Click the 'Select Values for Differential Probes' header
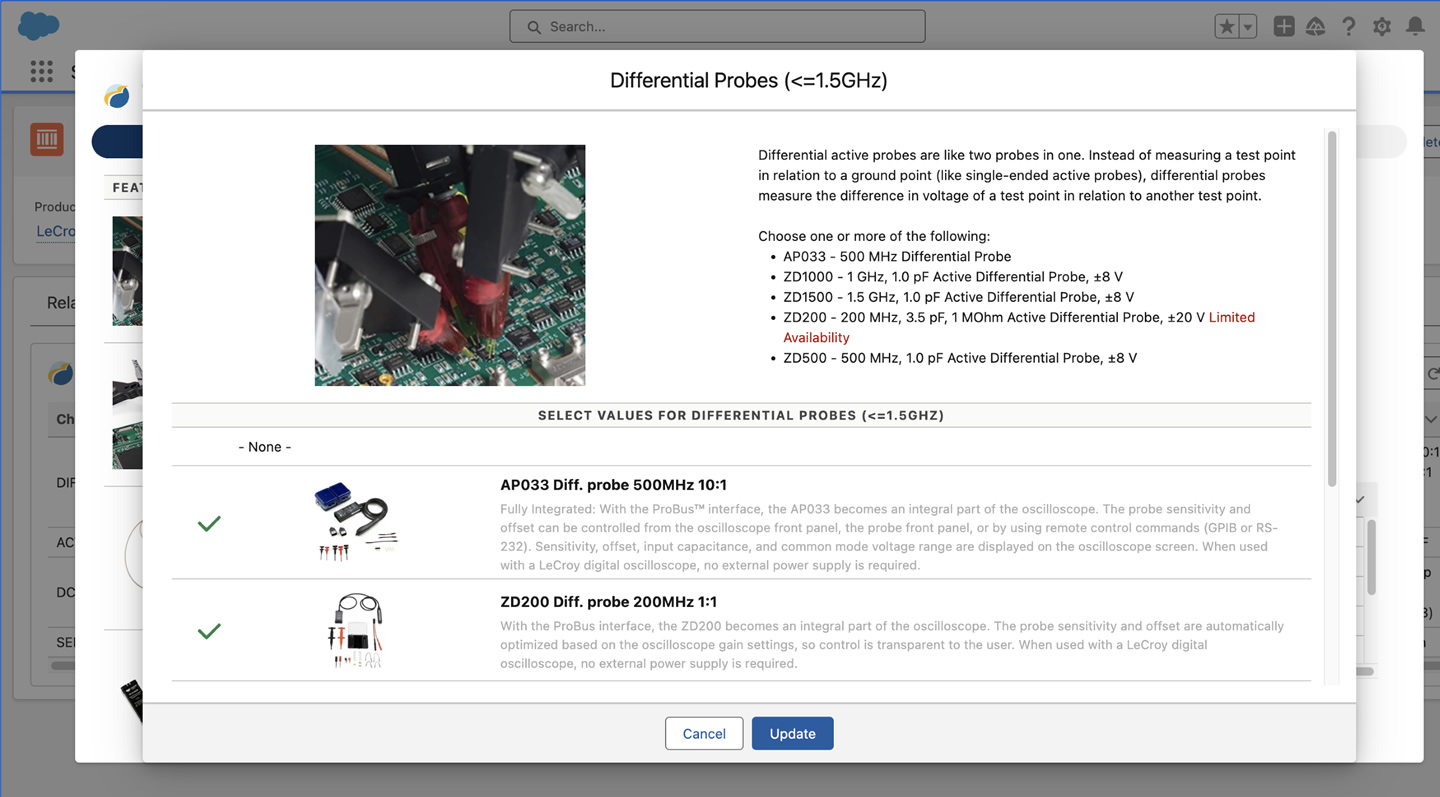 [741, 415]
